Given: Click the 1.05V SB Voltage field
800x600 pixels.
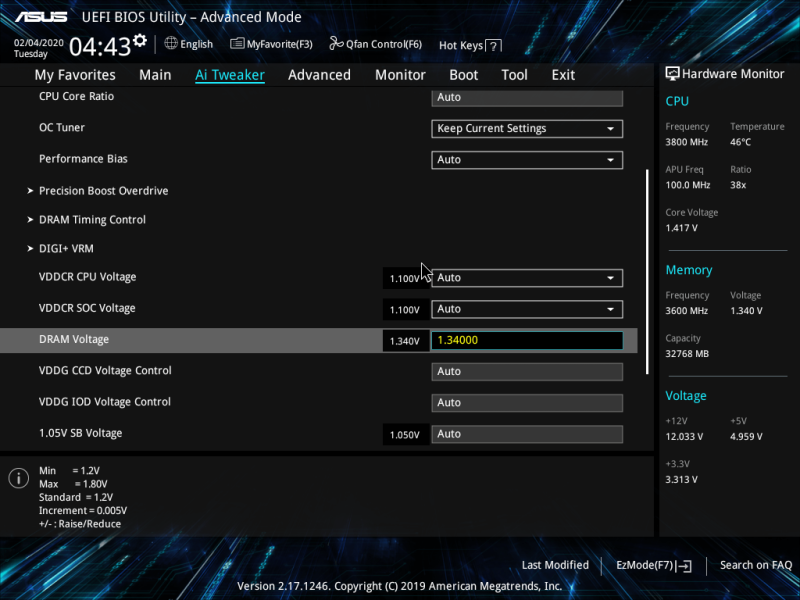Looking at the screenshot, I should 527,434.
